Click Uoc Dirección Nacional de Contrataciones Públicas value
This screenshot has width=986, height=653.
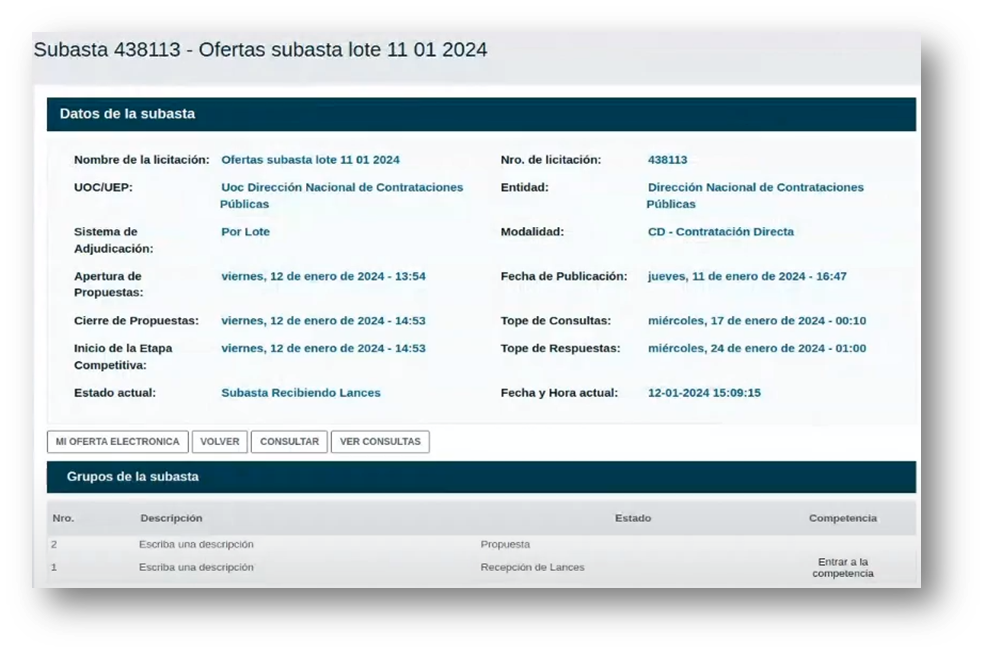pos(341,196)
